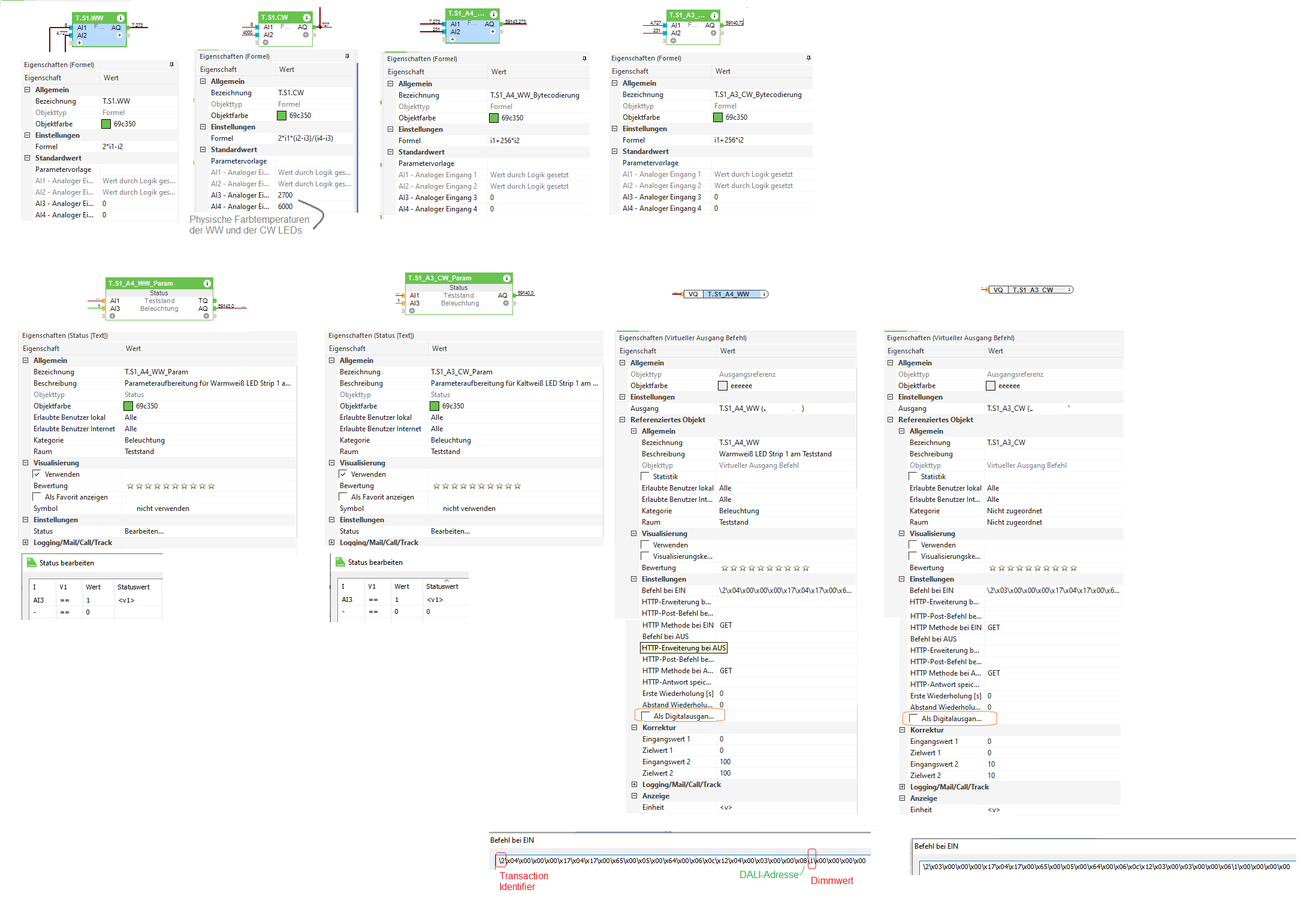Click Bearbeiten... for T.S1_A3_CW_Param Status
Screen dimensions: 1316x908
tap(450, 531)
